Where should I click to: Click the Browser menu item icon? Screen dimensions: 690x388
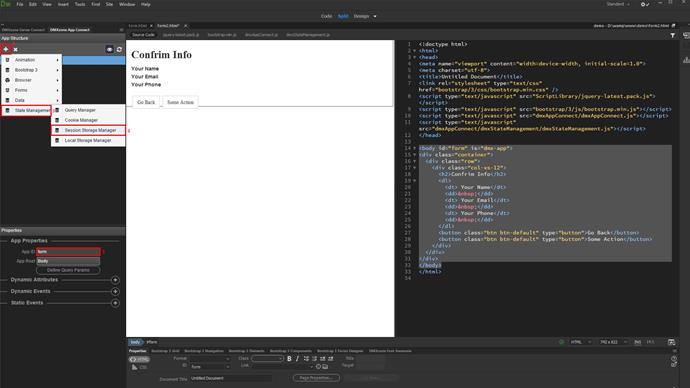7,80
